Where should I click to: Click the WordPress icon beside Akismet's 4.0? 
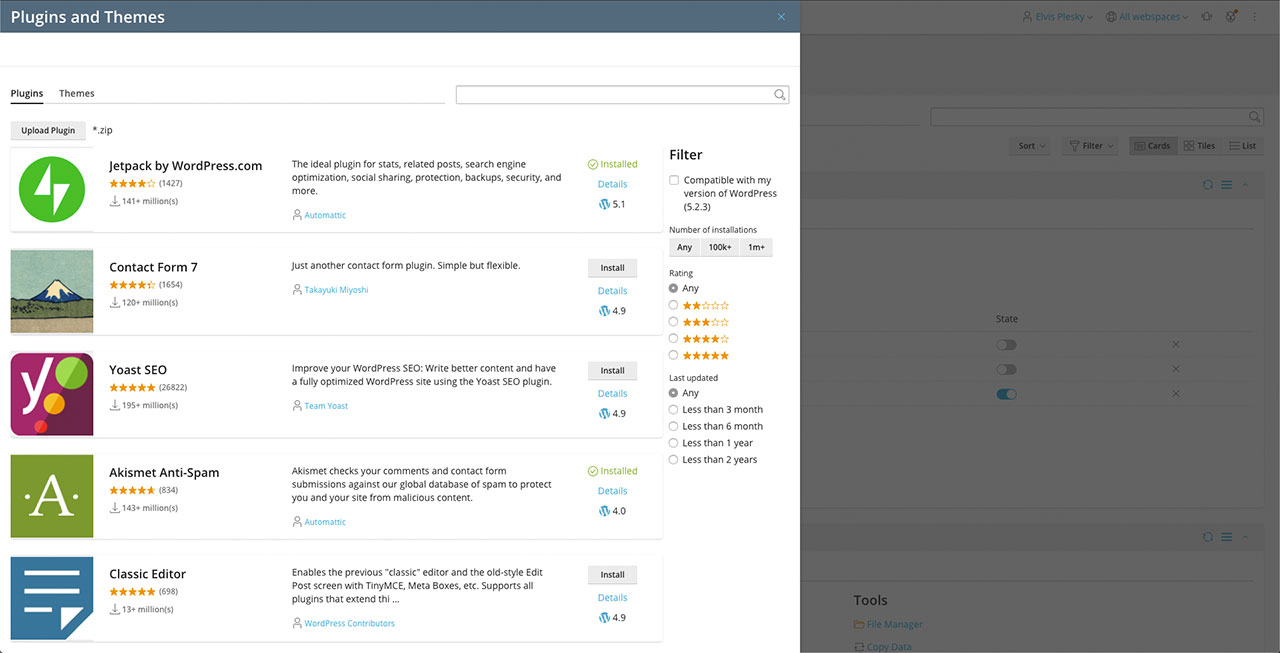603,511
